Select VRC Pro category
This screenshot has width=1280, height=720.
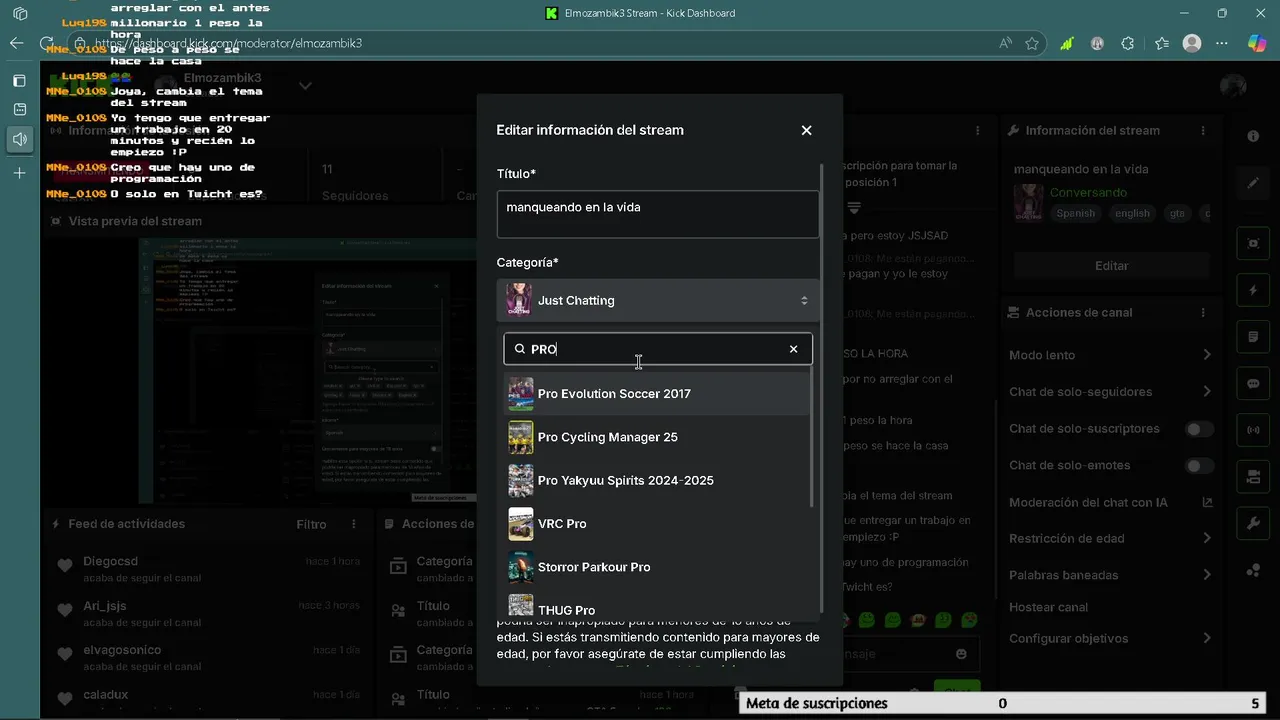657,524
